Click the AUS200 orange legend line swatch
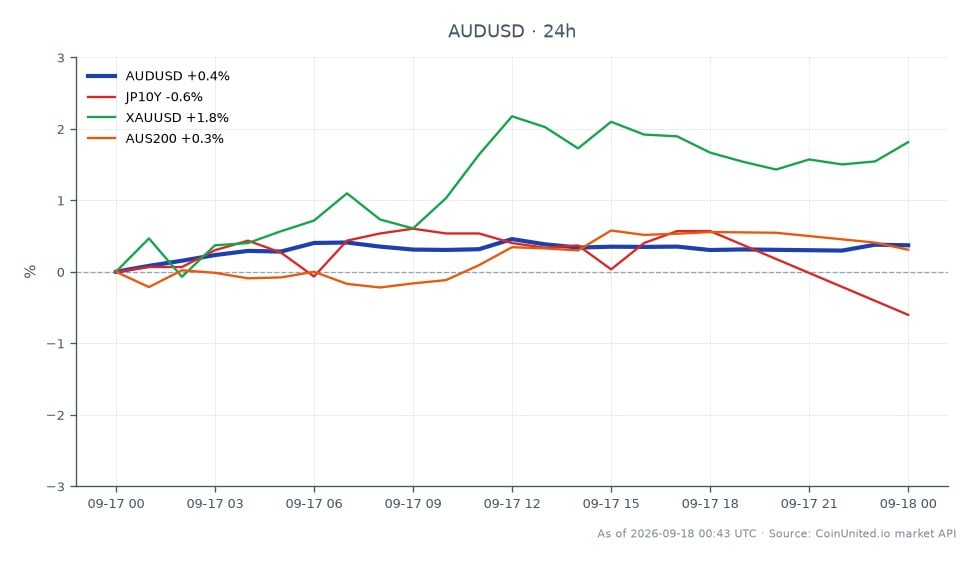Image resolution: width=980 pixels, height=564 pixels. (x=101, y=138)
